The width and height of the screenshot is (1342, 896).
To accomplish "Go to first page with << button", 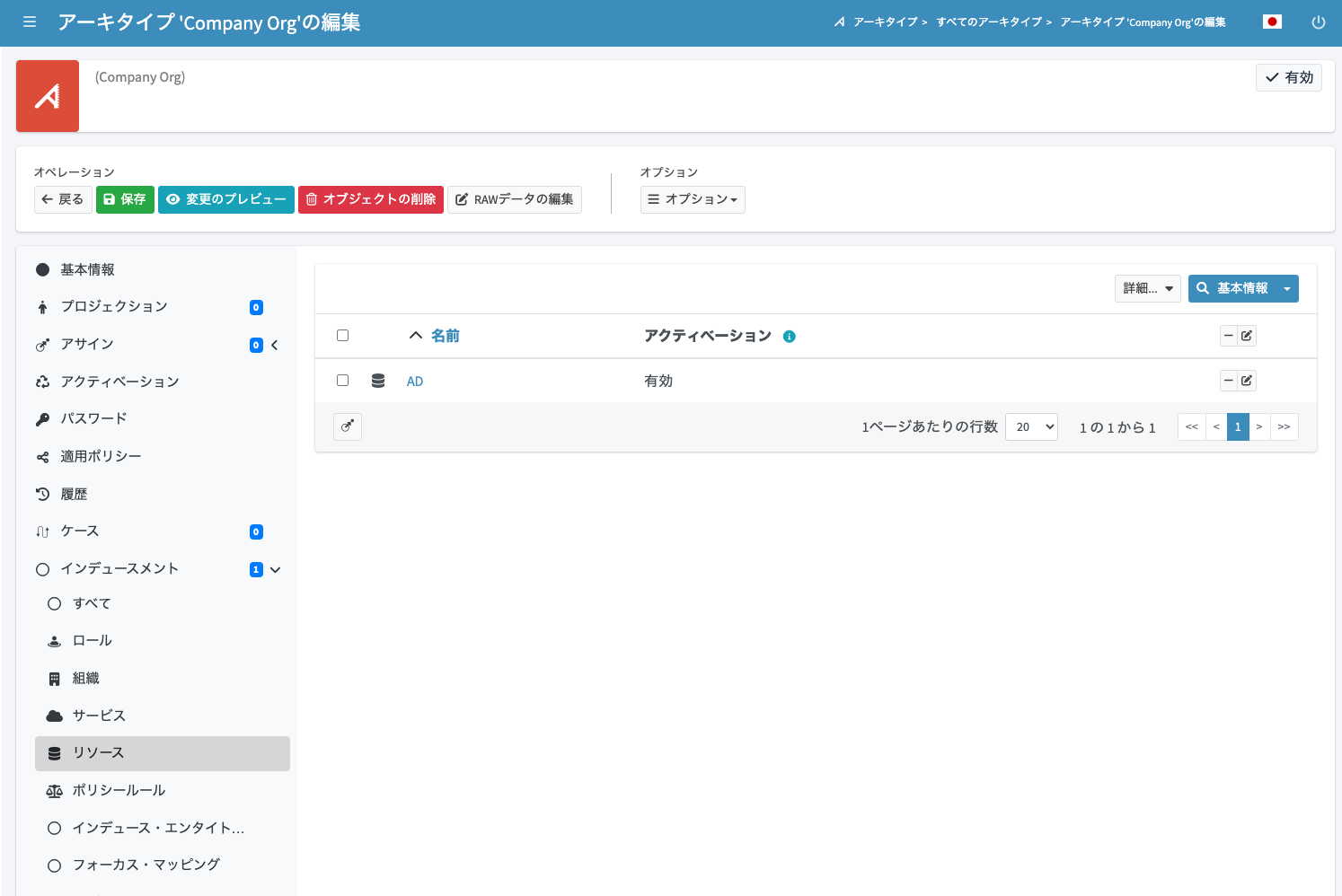I will click(1192, 426).
